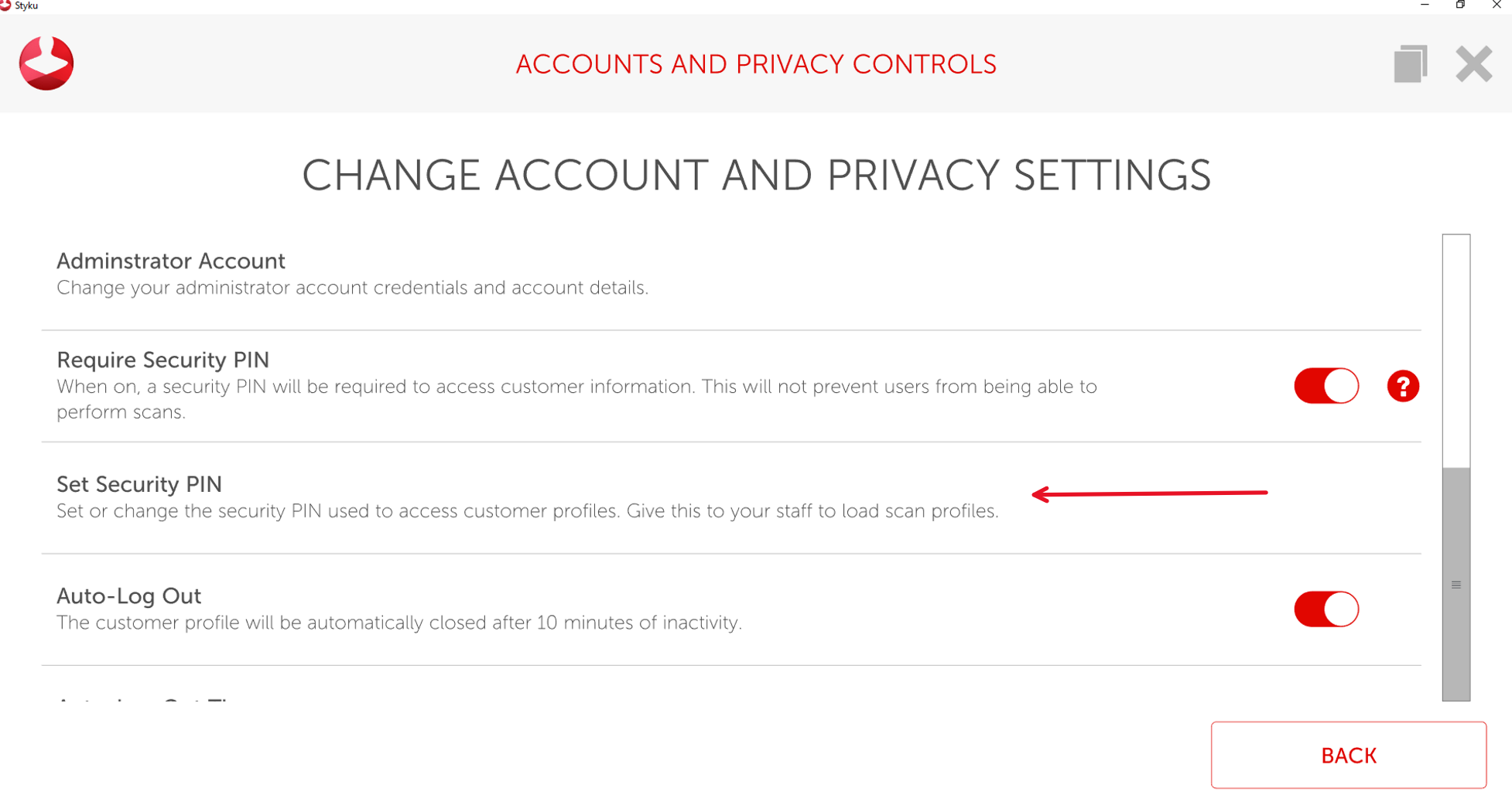This screenshot has width=1512, height=809.
Task: Restore down the Styku window
Action: pyautogui.click(x=1460, y=5)
